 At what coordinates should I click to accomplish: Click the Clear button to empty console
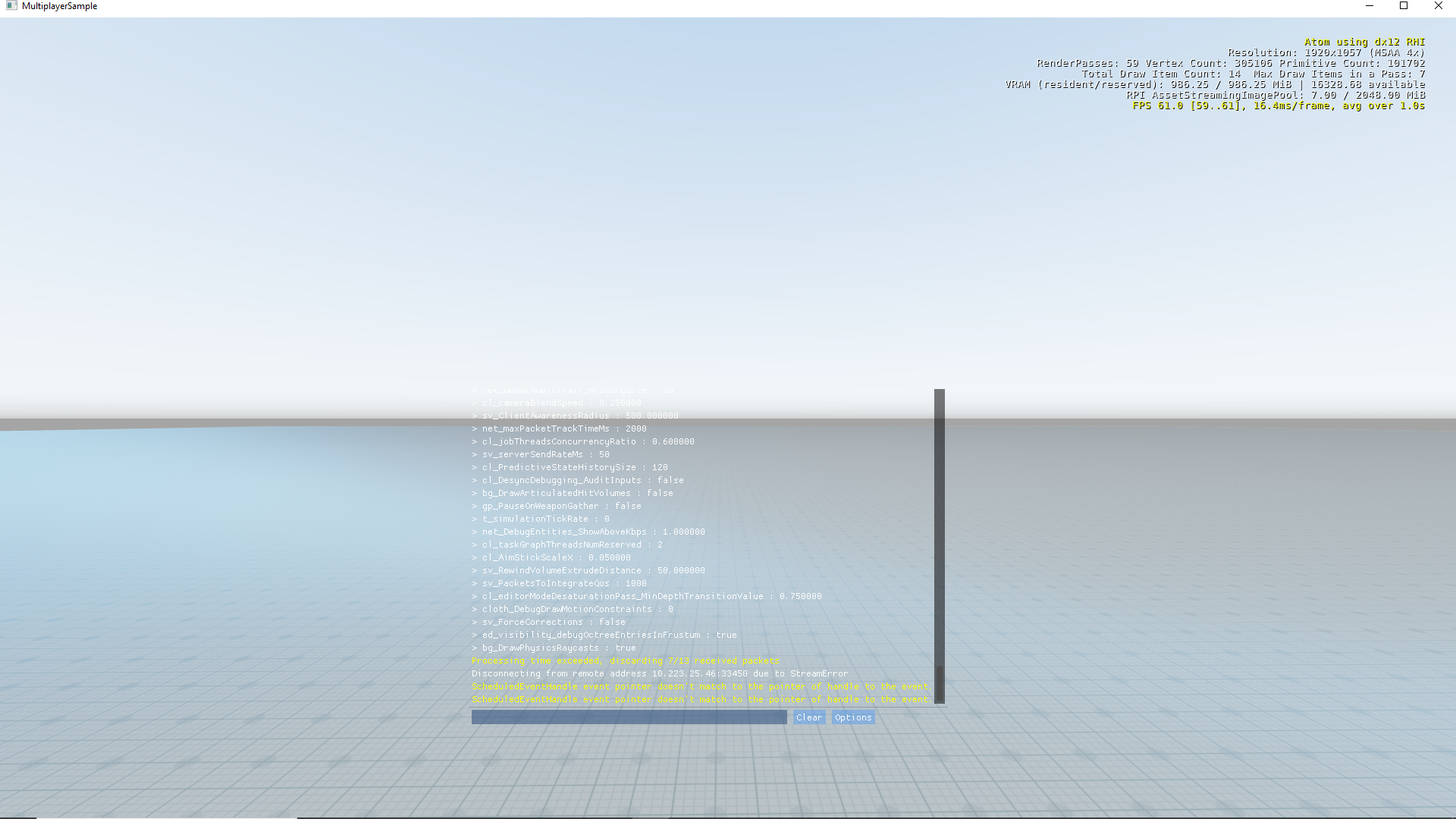808,717
